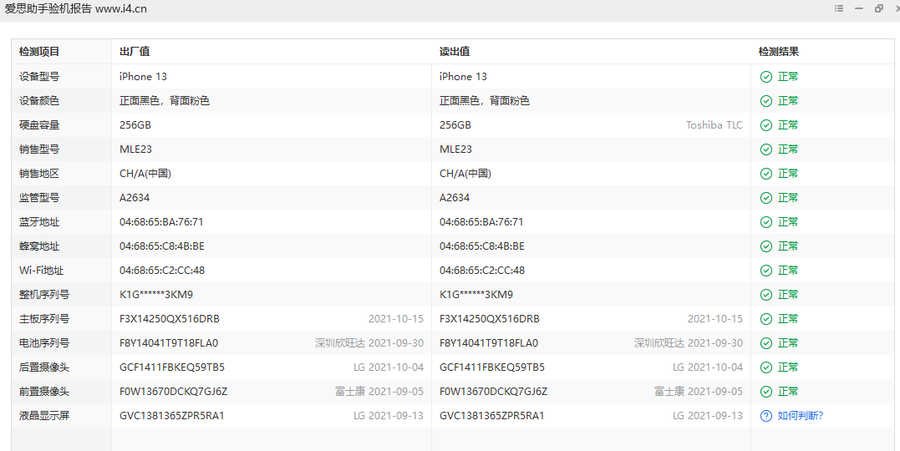This screenshot has width=900, height=451.
Task: Select the 主板序列号 row label
Action: pyautogui.click(x=44, y=318)
